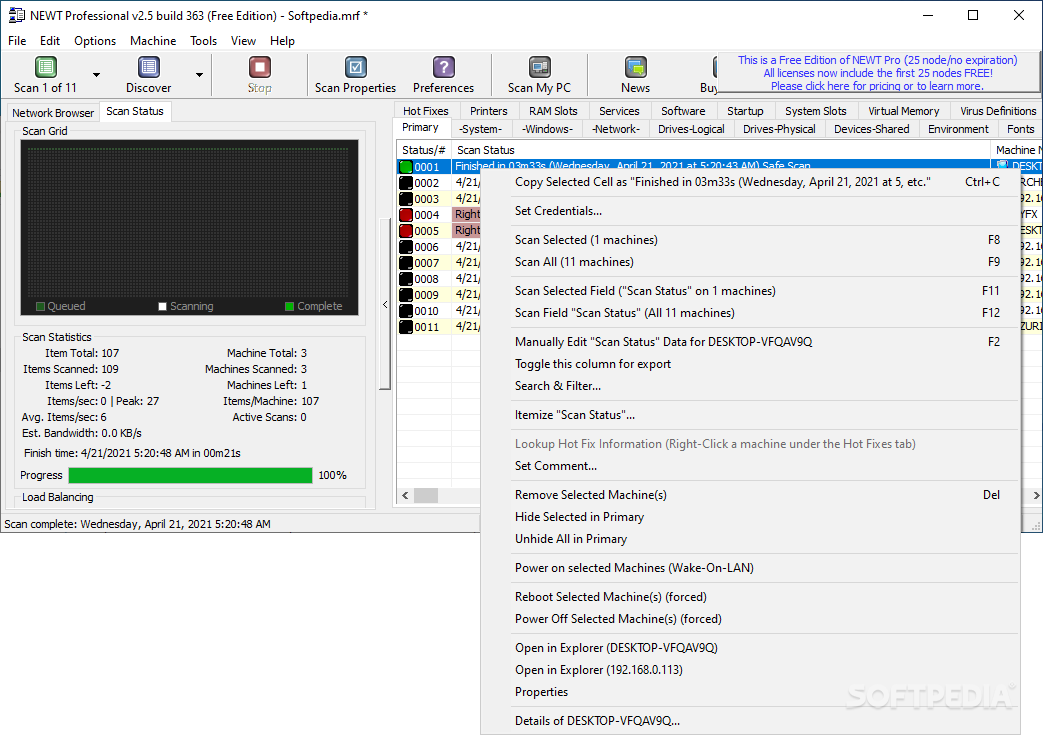Collapse the left panel with splitter arrow
The height and width of the screenshot is (735, 1043).
(x=385, y=305)
